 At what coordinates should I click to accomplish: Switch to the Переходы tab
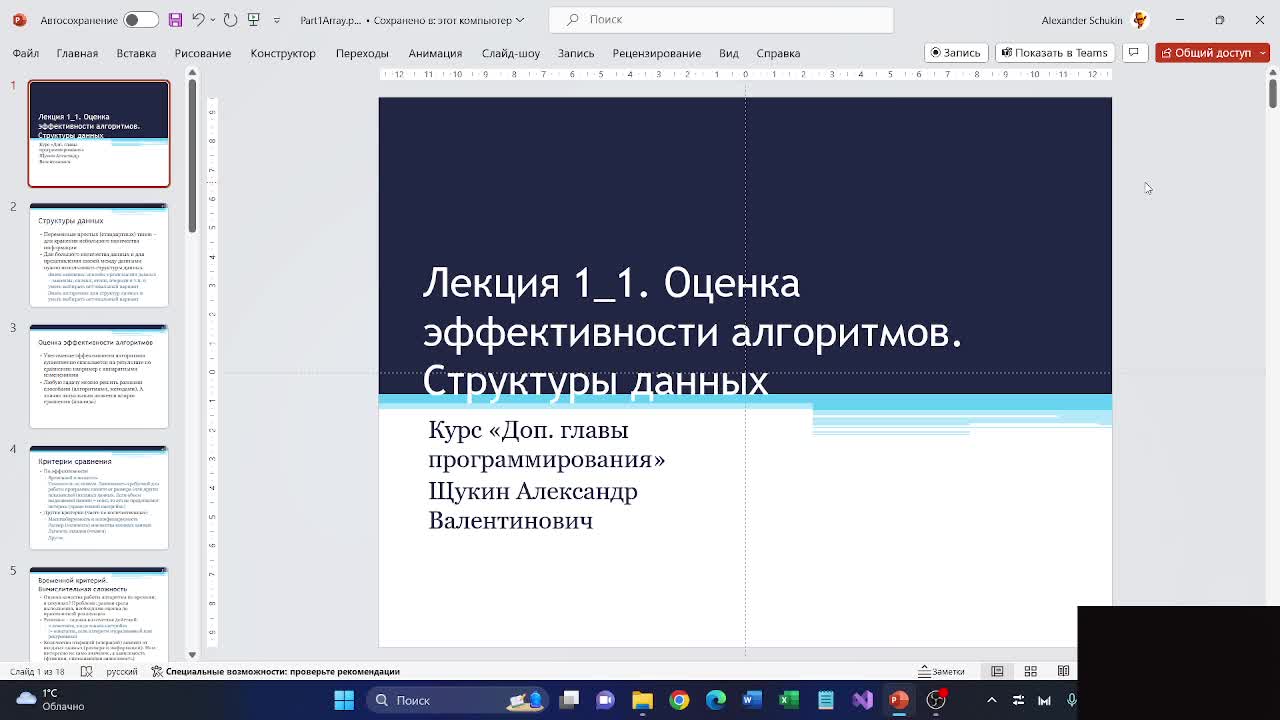pyautogui.click(x=362, y=53)
